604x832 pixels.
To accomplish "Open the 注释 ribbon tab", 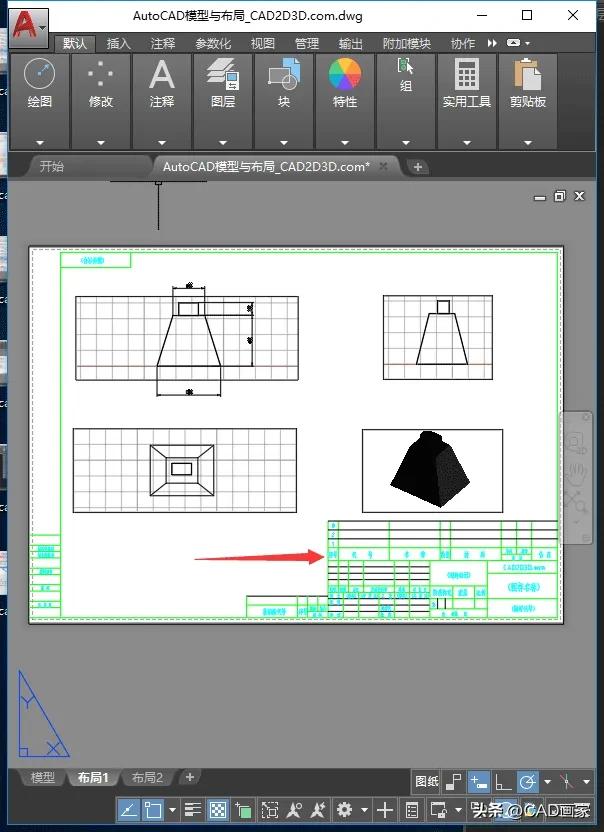I will [x=162, y=44].
